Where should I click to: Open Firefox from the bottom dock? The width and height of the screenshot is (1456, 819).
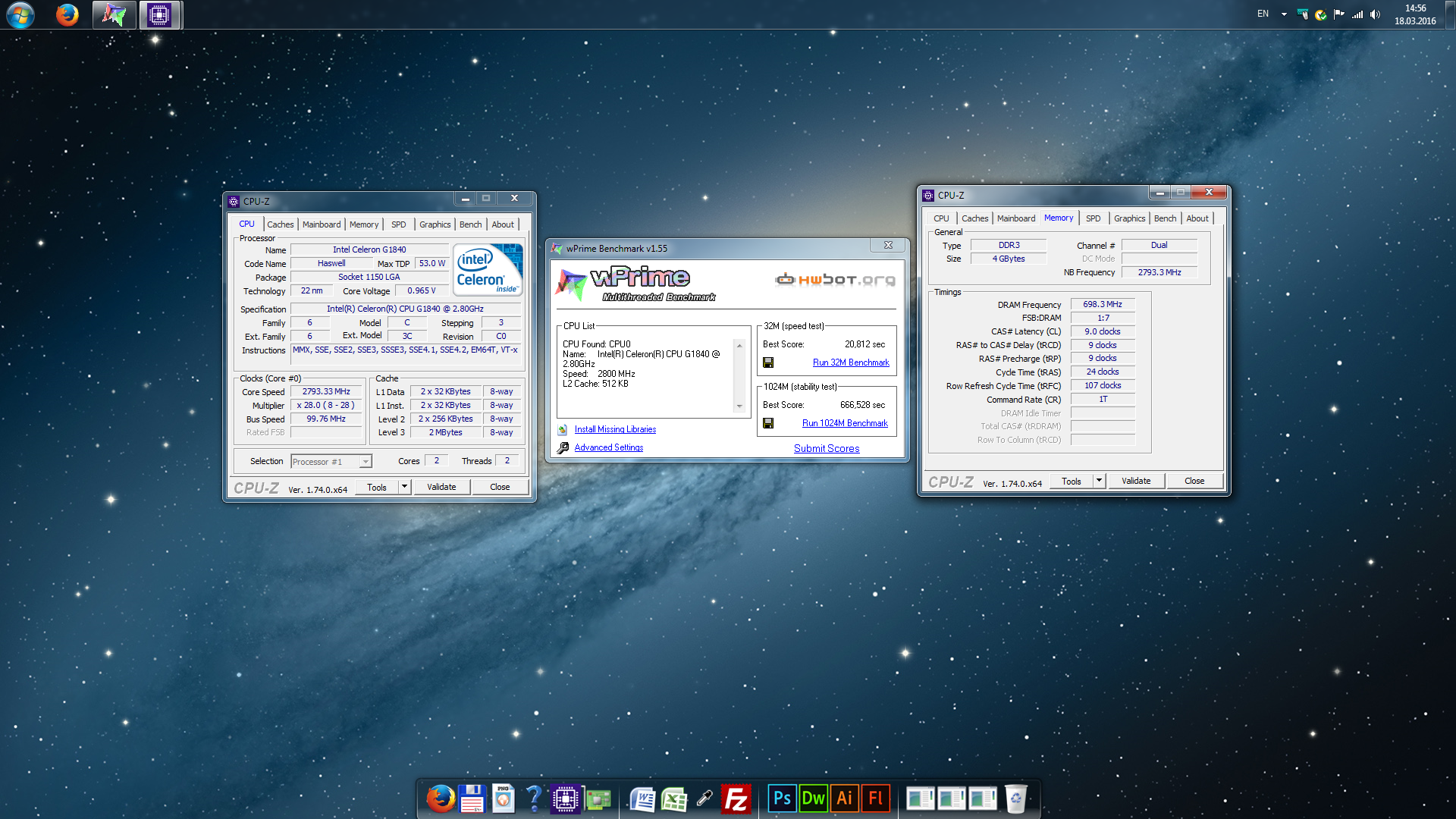pyautogui.click(x=441, y=799)
